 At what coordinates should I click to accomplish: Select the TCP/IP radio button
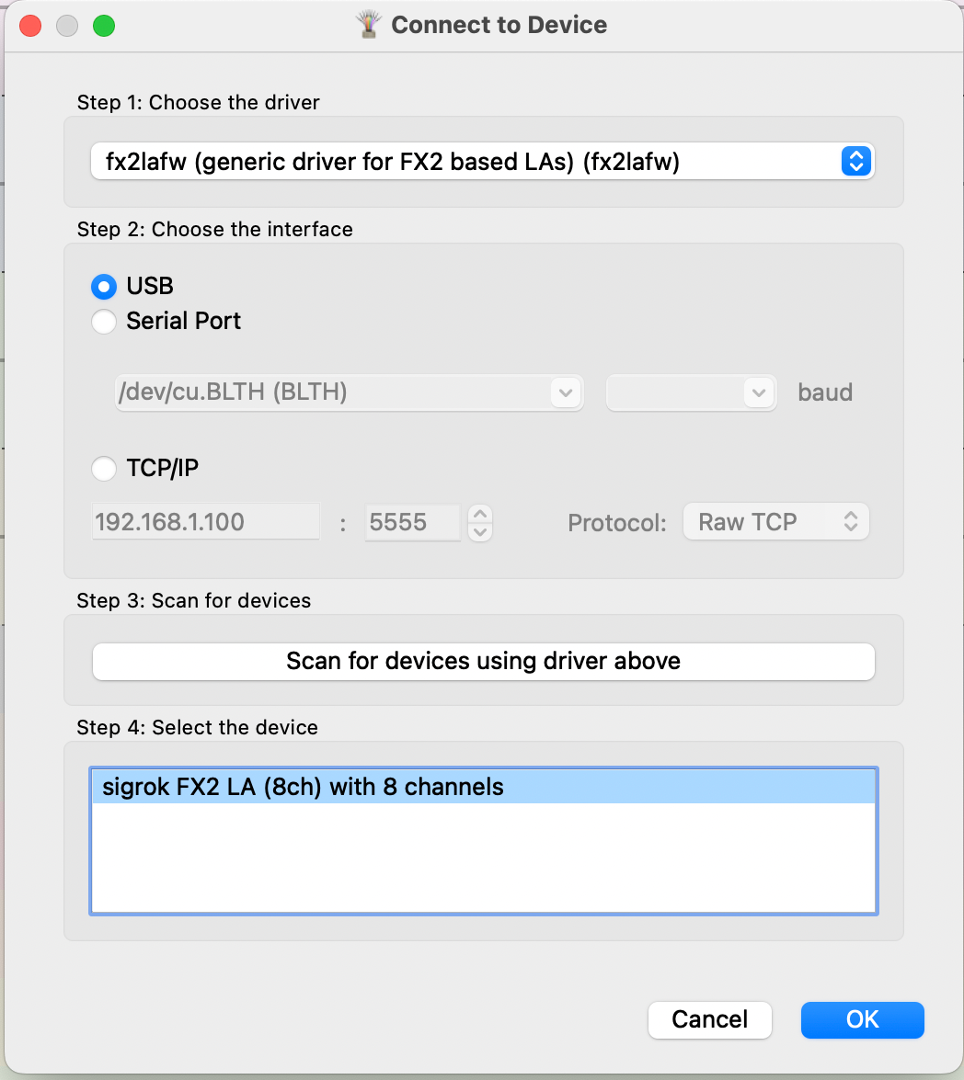pos(104,468)
